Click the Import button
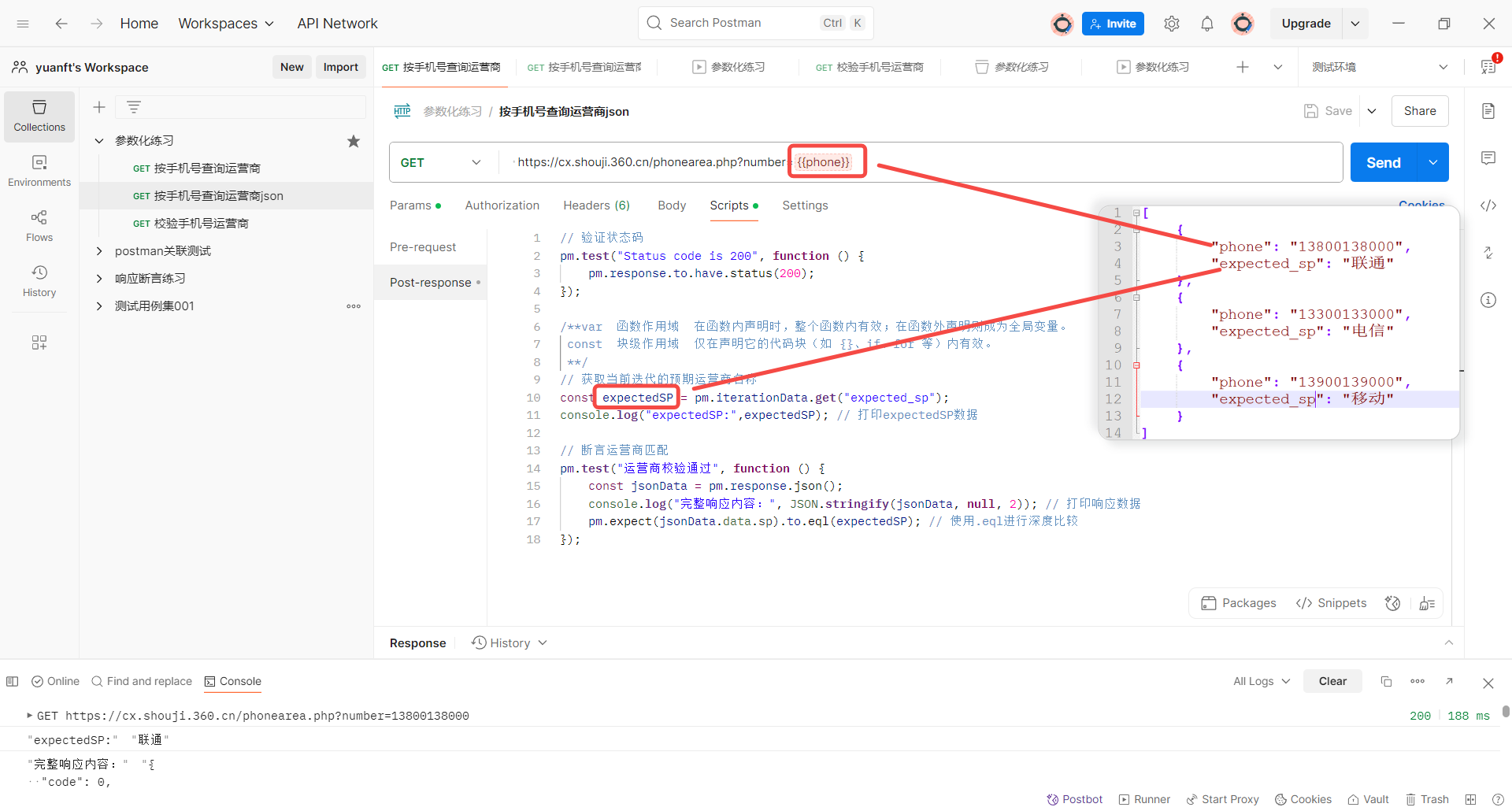Image resolution: width=1512 pixels, height=811 pixels. [340, 67]
